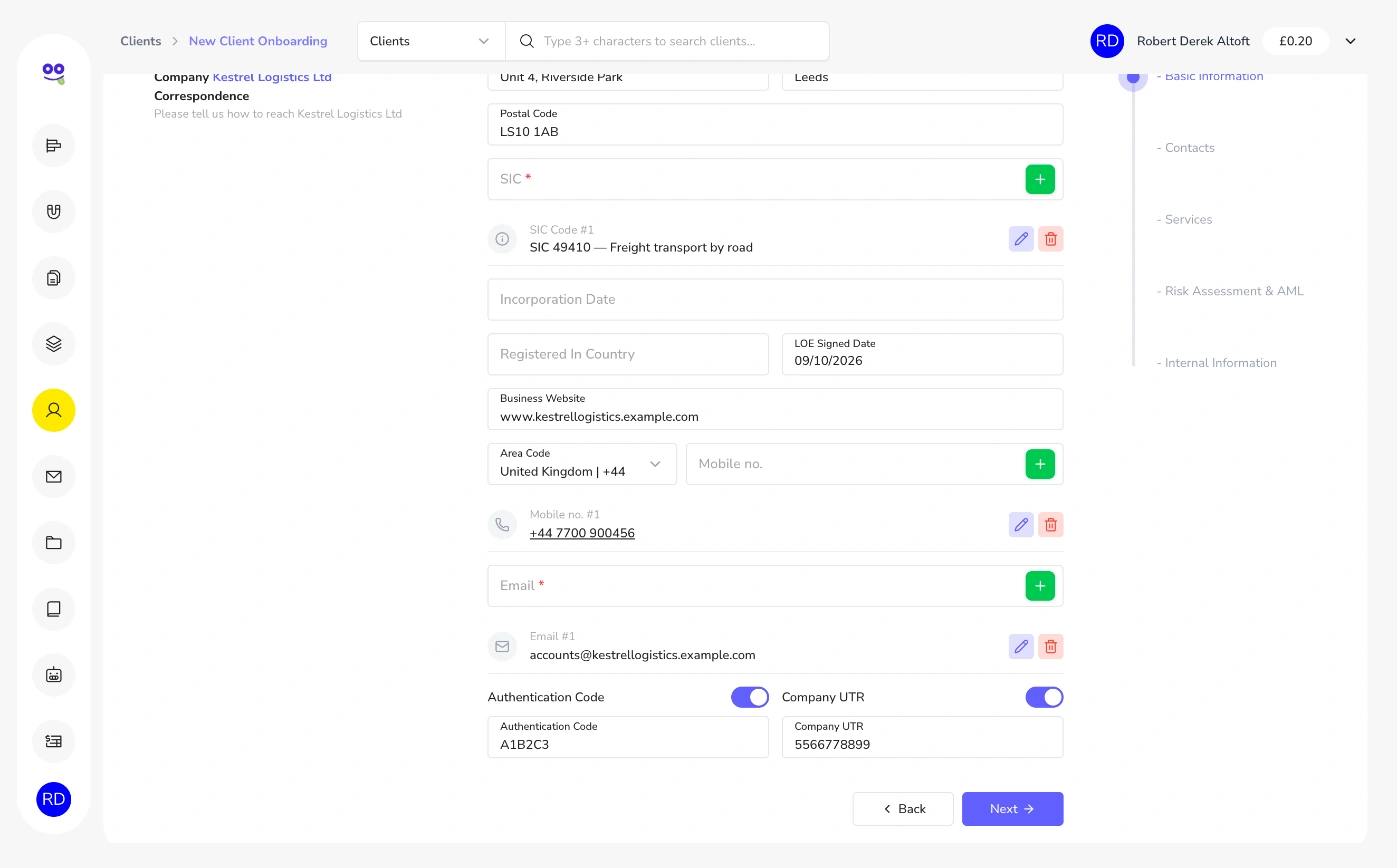Click the RD avatar in the sidebar
The width and height of the screenshot is (1397, 868).
pos(54,799)
